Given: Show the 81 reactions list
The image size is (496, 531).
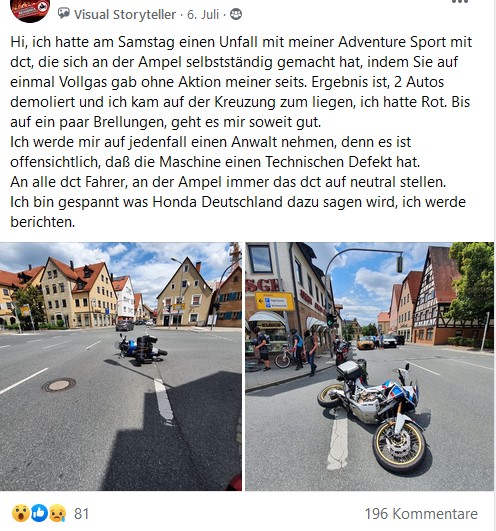Looking at the screenshot, I should coord(82,514).
